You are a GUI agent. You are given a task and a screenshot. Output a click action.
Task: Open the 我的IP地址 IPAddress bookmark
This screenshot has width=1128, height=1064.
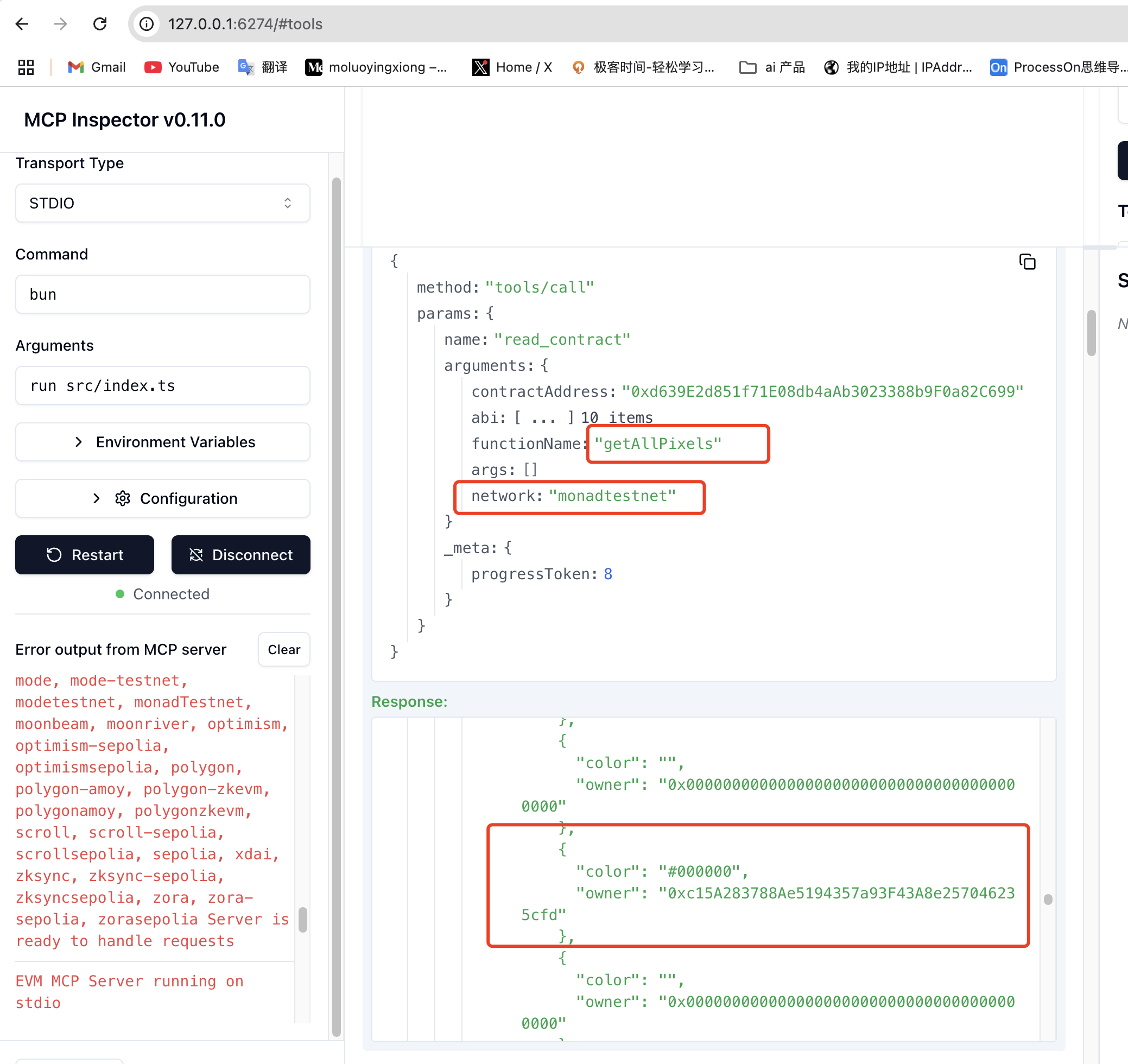click(898, 67)
